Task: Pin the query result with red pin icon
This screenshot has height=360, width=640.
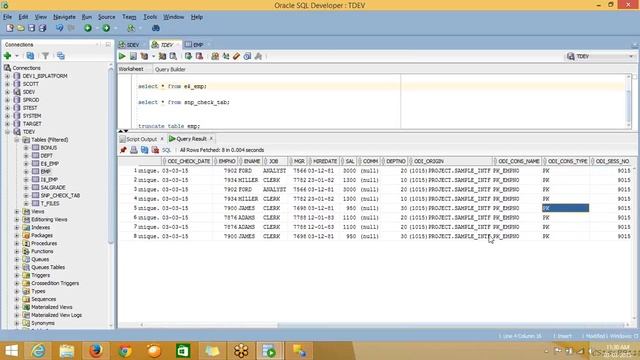Action: [123, 150]
